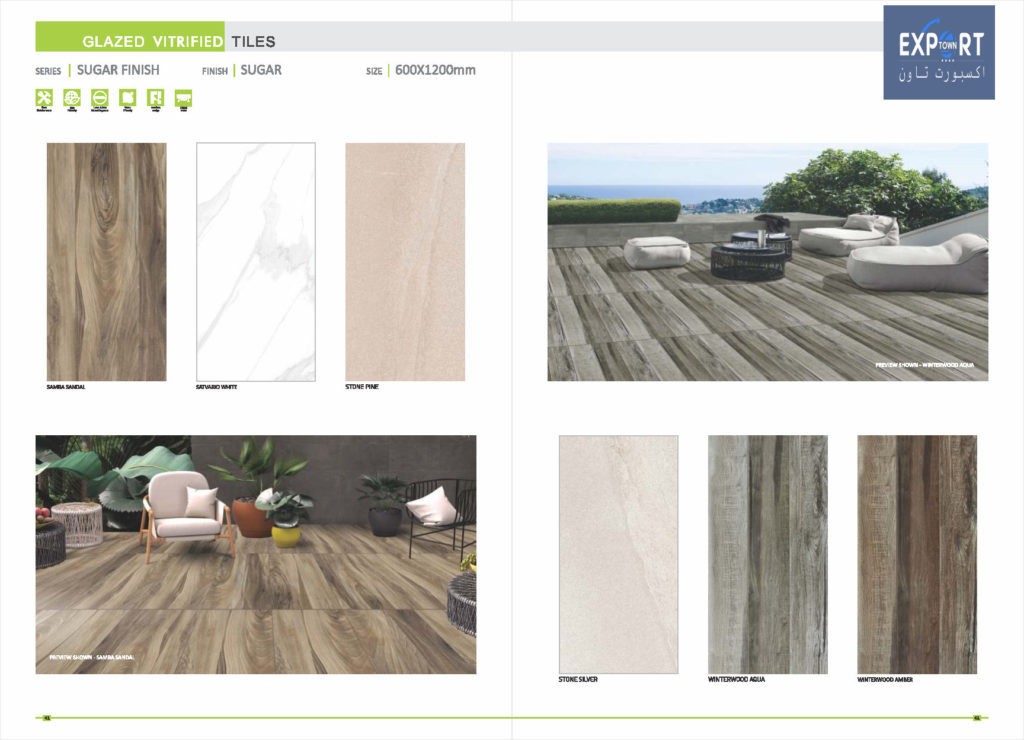Click the frost proof feature icon
Screen dimensions: 1024x740
click(x=127, y=96)
